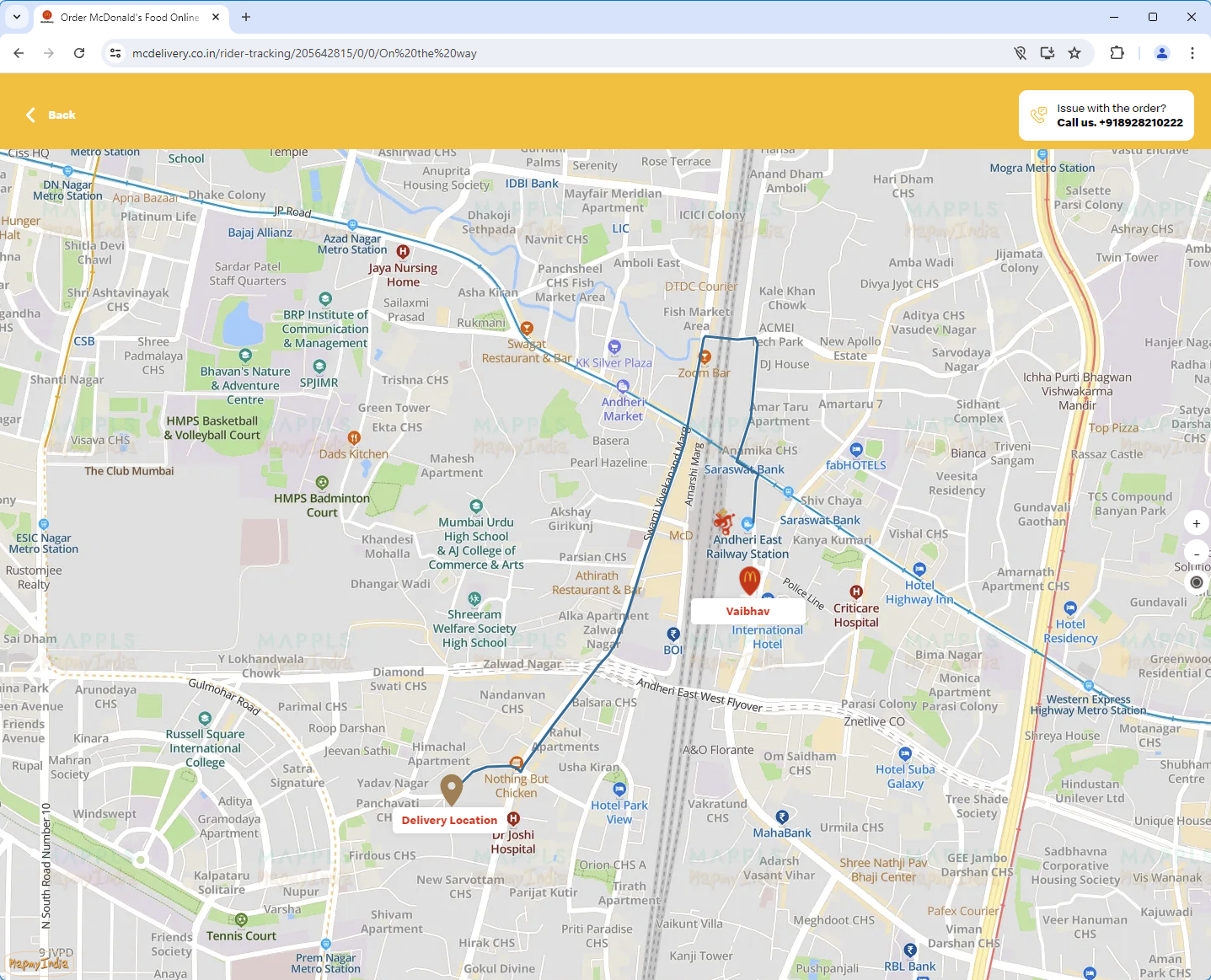Zoom out on the map with minus button
Viewport: 1211px width, 980px height.
[x=1197, y=554]
